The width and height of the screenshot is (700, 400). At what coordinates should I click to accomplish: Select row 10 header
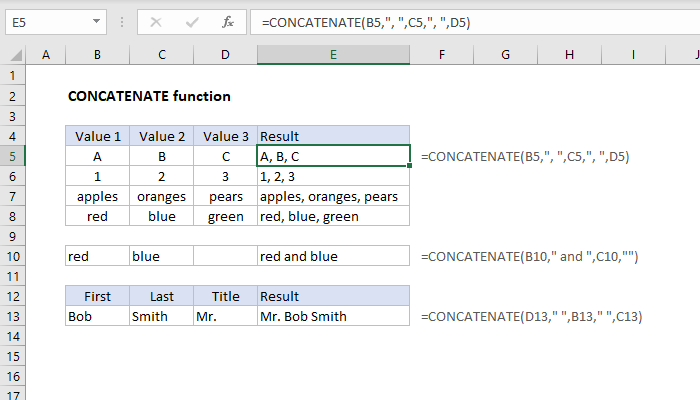[x=12, y=256]
